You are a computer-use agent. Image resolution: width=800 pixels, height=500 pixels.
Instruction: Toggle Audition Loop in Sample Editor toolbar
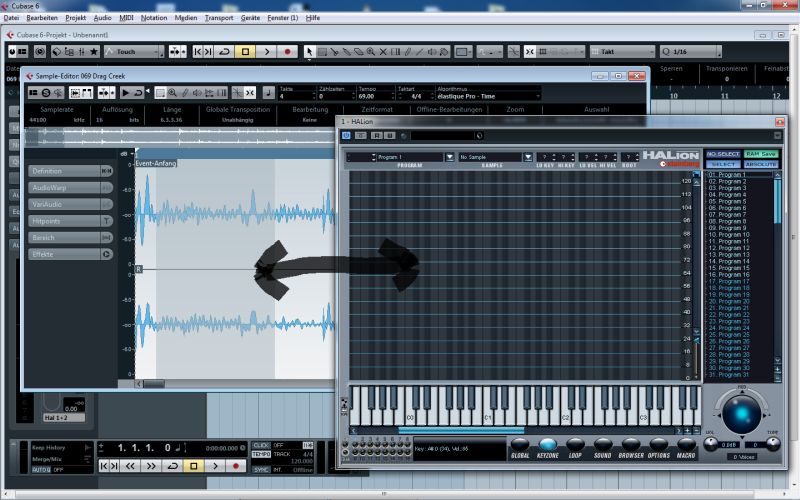138,93
